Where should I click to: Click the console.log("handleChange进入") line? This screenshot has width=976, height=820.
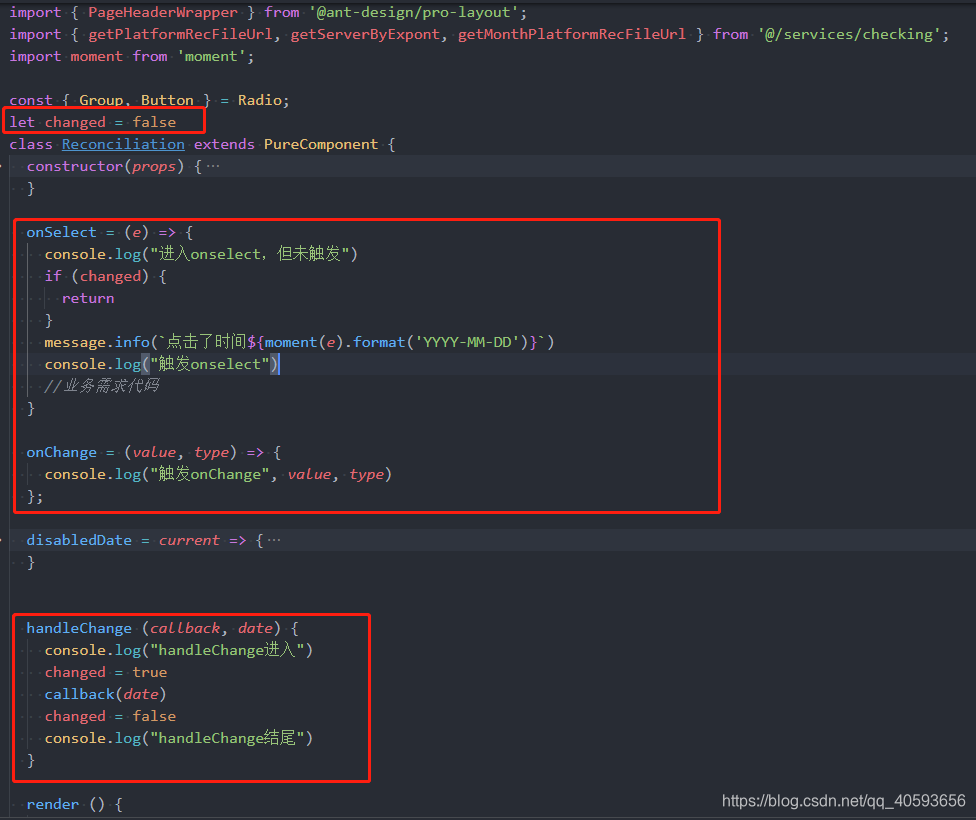tap(179, 650)
